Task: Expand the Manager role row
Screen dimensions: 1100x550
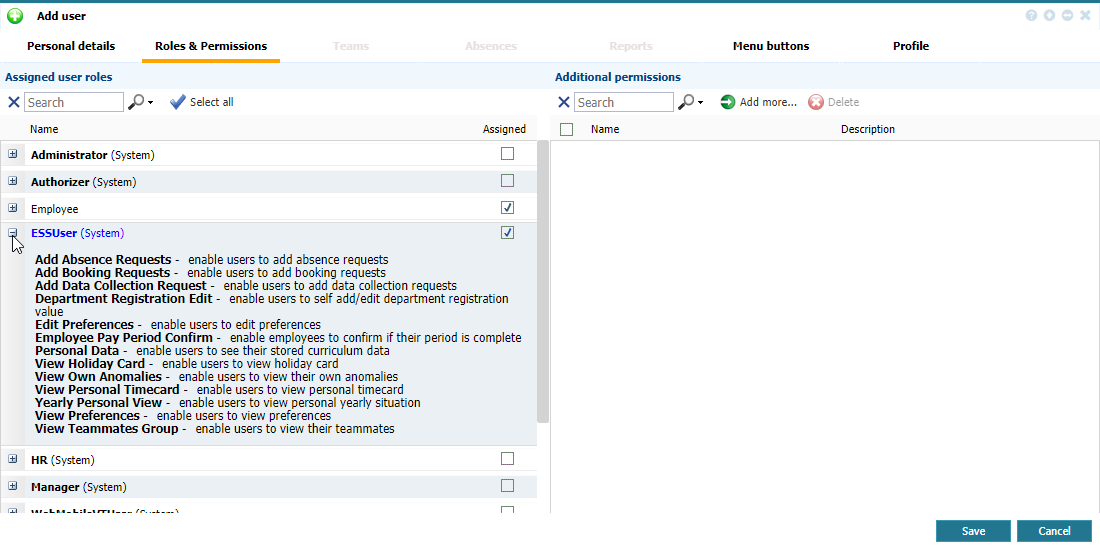Action: (13, 486)
